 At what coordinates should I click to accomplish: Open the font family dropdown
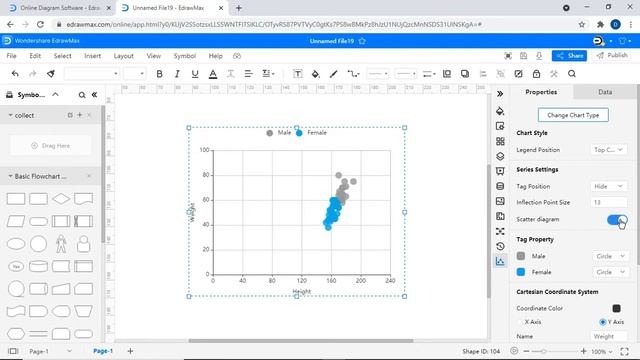tap(91, 74)
